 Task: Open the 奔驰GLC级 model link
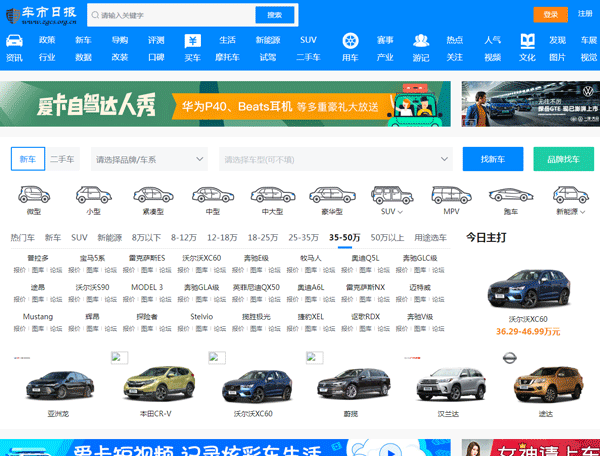click(420, 258)
